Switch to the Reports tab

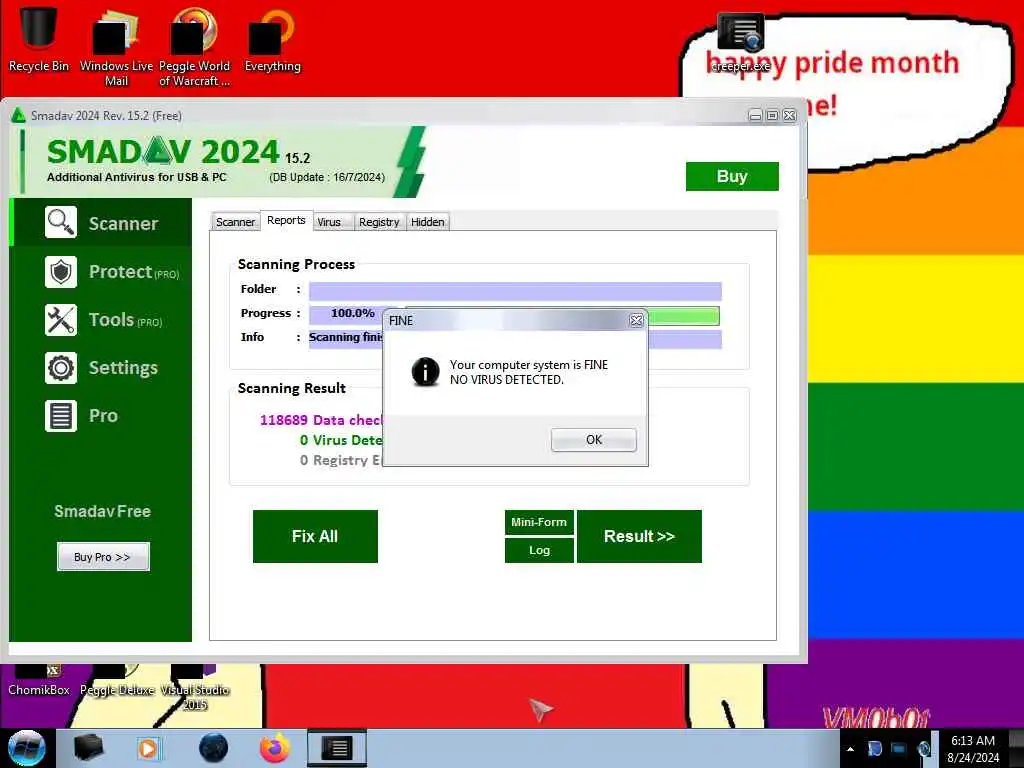[286, 220]
